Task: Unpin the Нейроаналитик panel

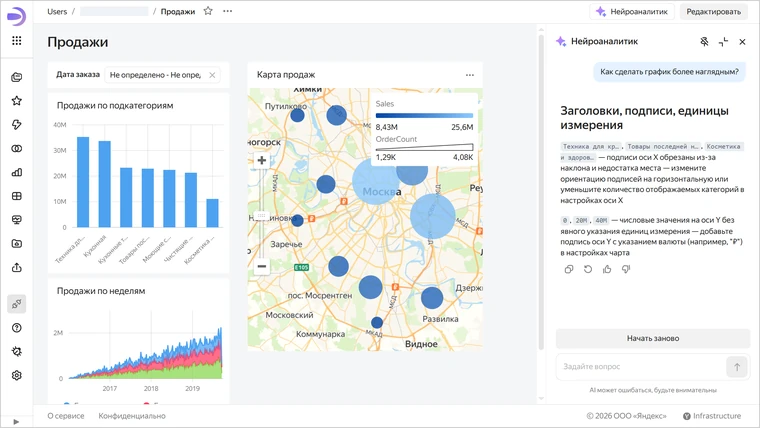Action: tap(704, 42)
